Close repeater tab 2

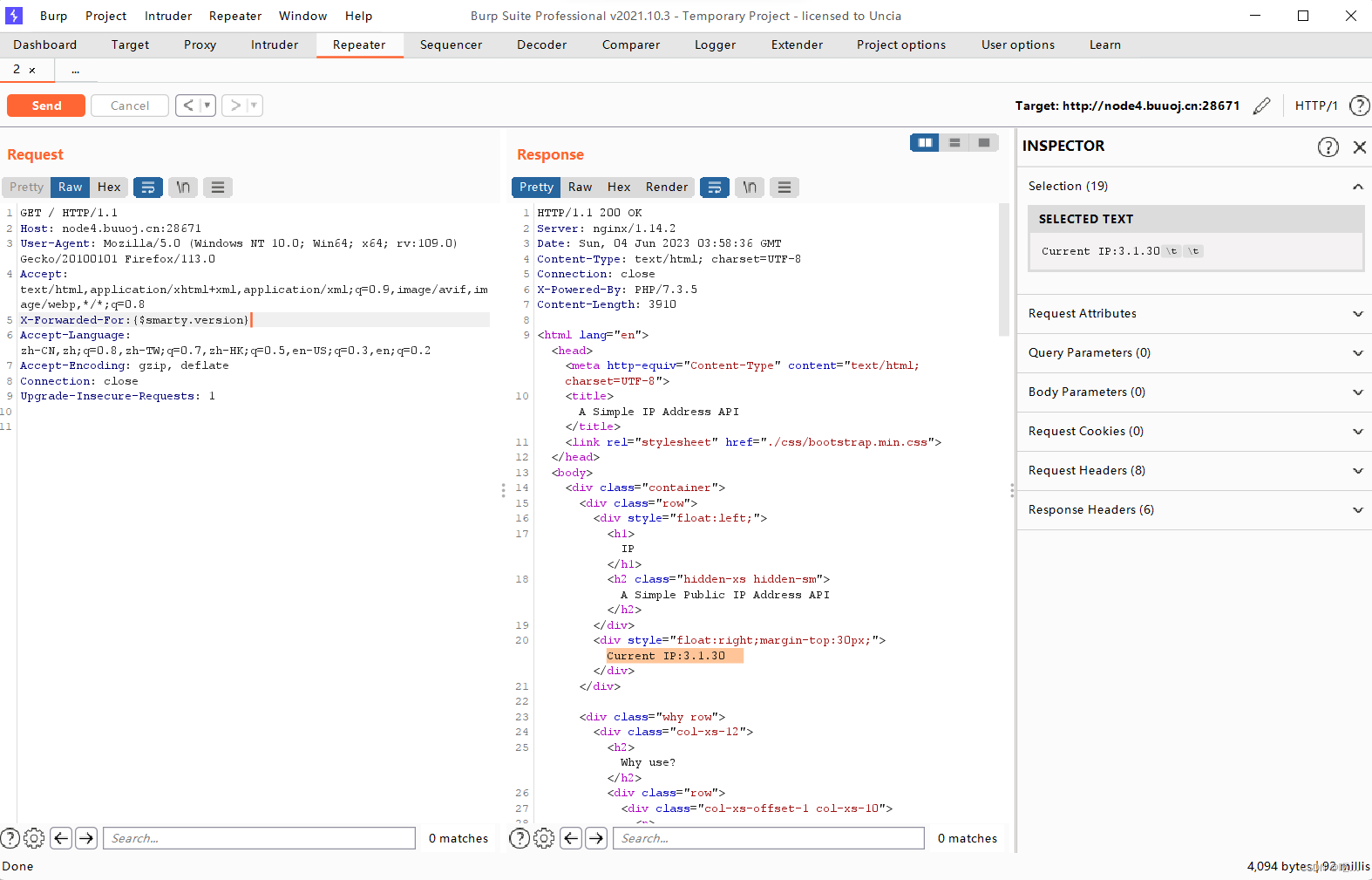(x=32, y=70)
